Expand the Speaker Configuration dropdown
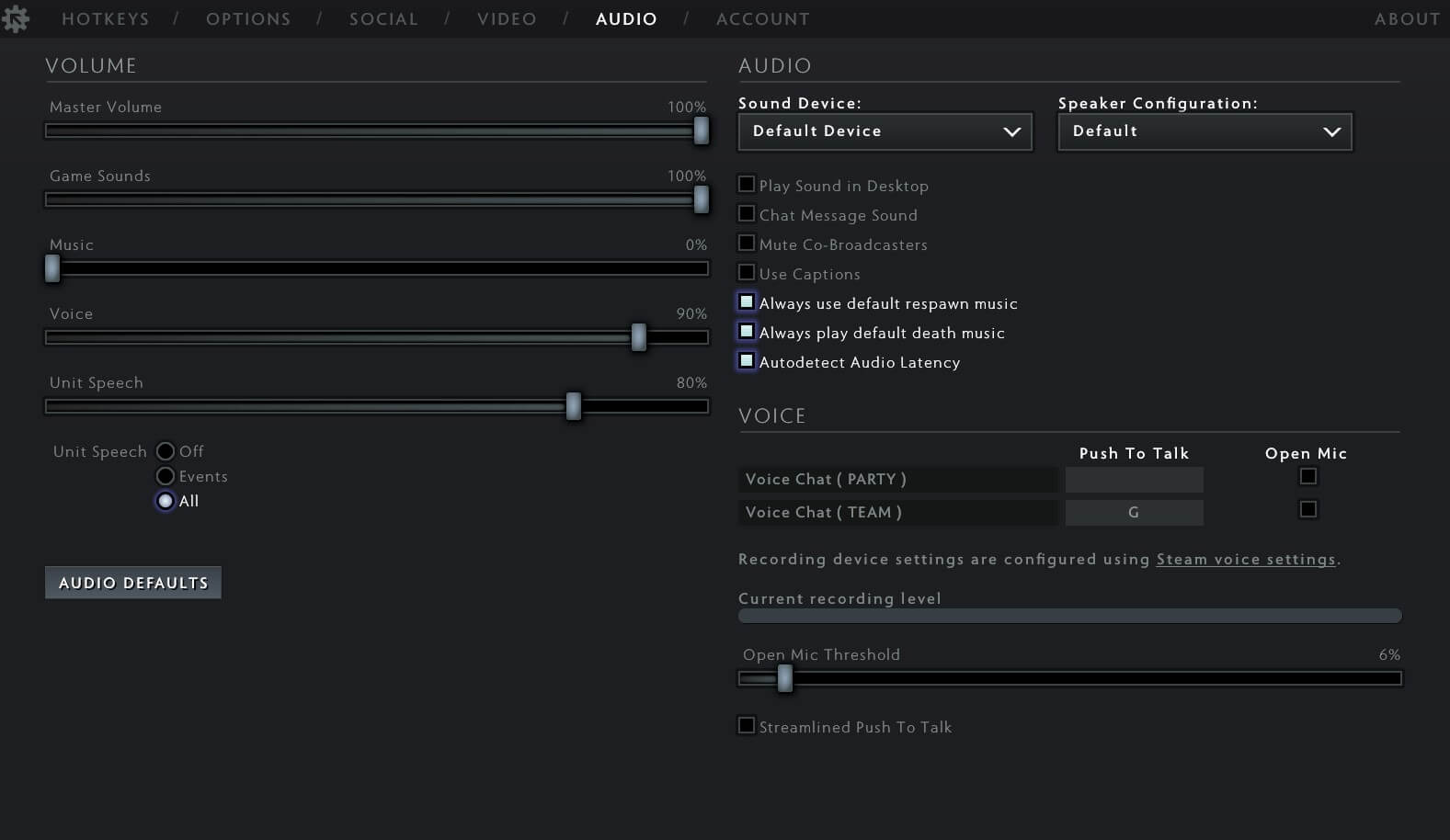Screen dimensions: 1450x840 tap(1205, 131)
